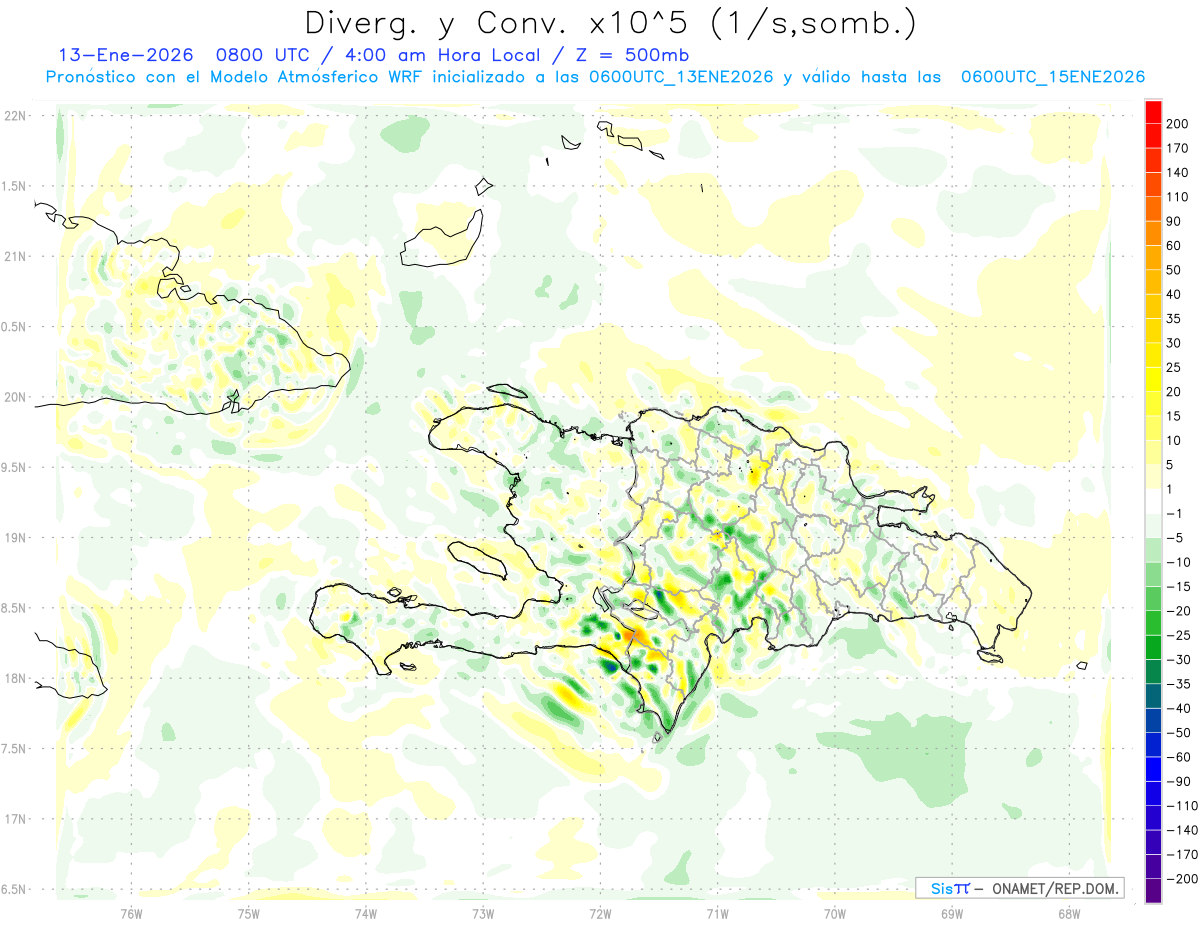Image resolution: width=1200 pixels, height=927 pixels.
Task: Click the '74W' longitude label
Action: coord(366,913)
